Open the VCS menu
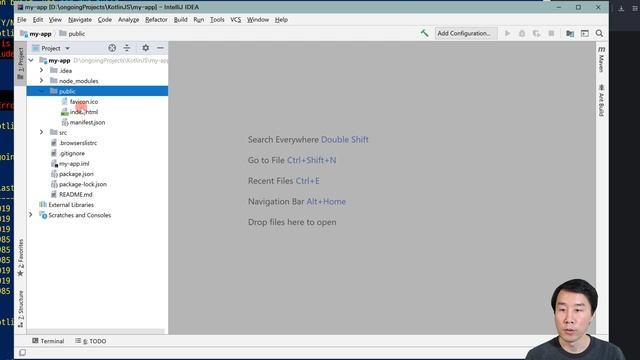The width and height of the screenshot is (640, 360). (x=236, y=20)
